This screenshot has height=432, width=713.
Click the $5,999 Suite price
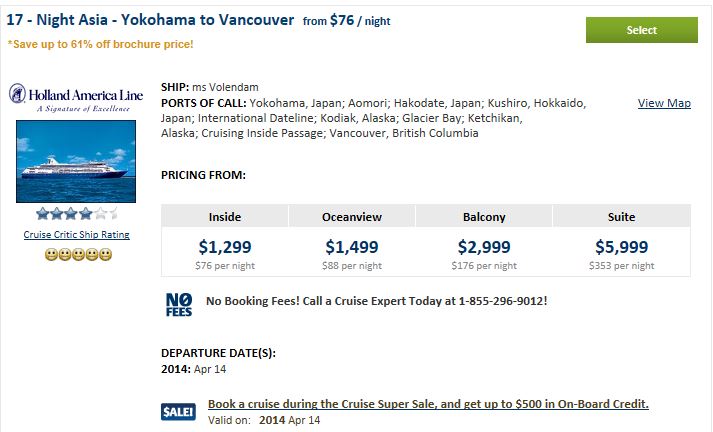point(621,247)
